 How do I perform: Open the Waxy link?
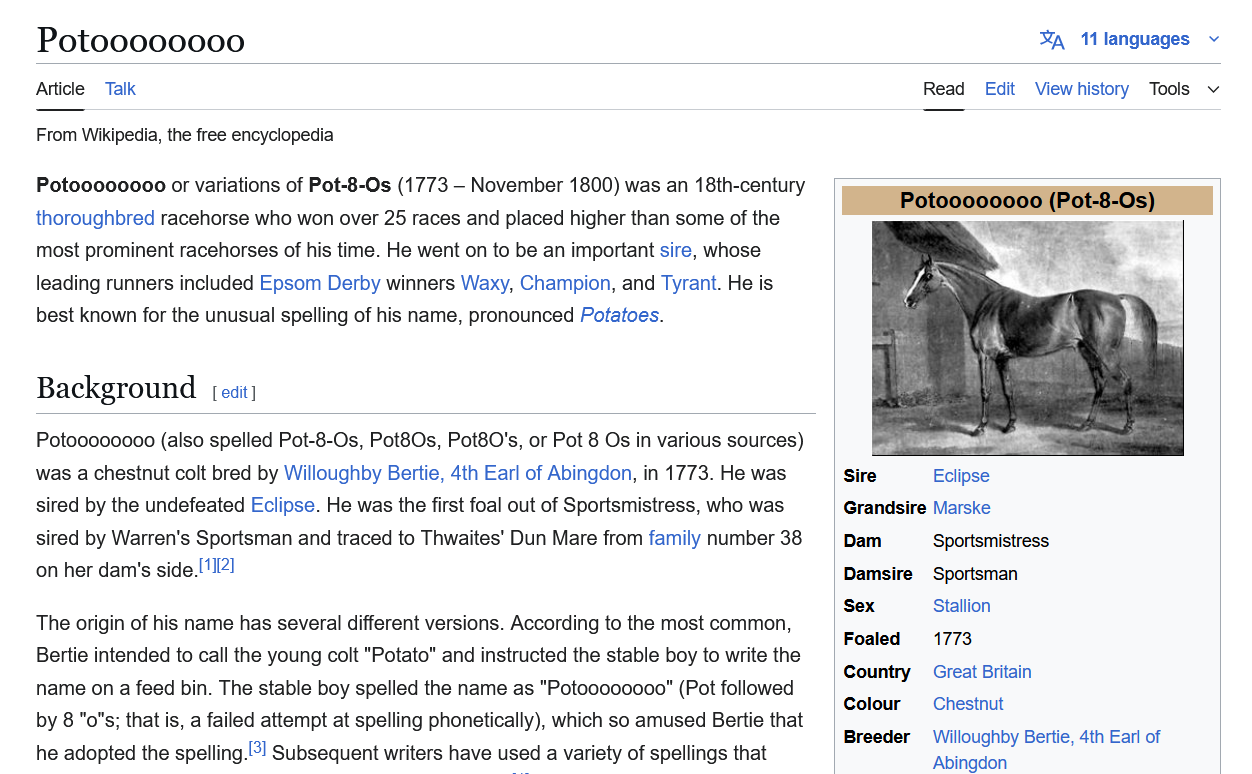485,283
